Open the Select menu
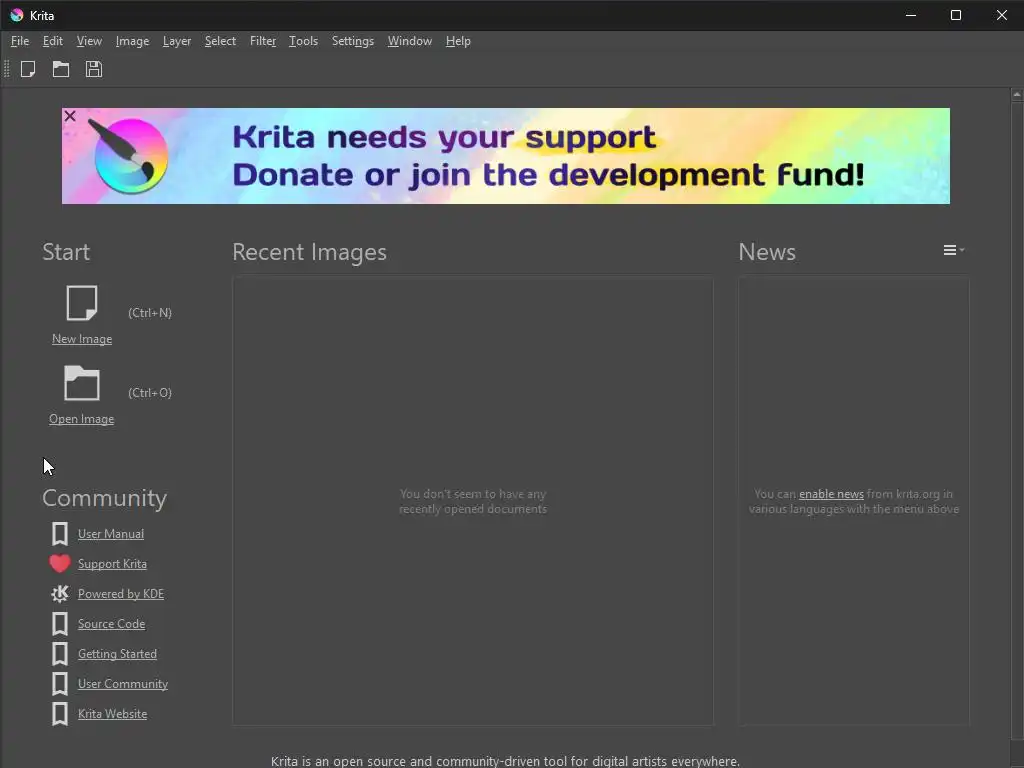Viewport: 1024px width, 768px height. 220,41
